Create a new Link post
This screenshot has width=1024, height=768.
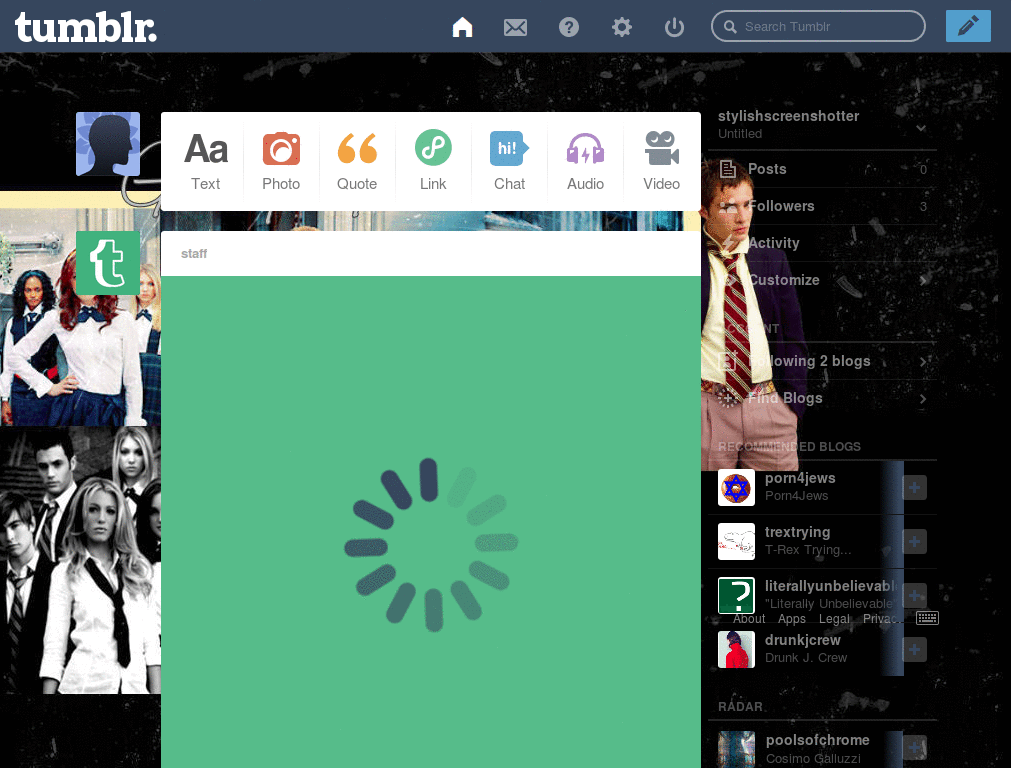[x=433, y=161]
